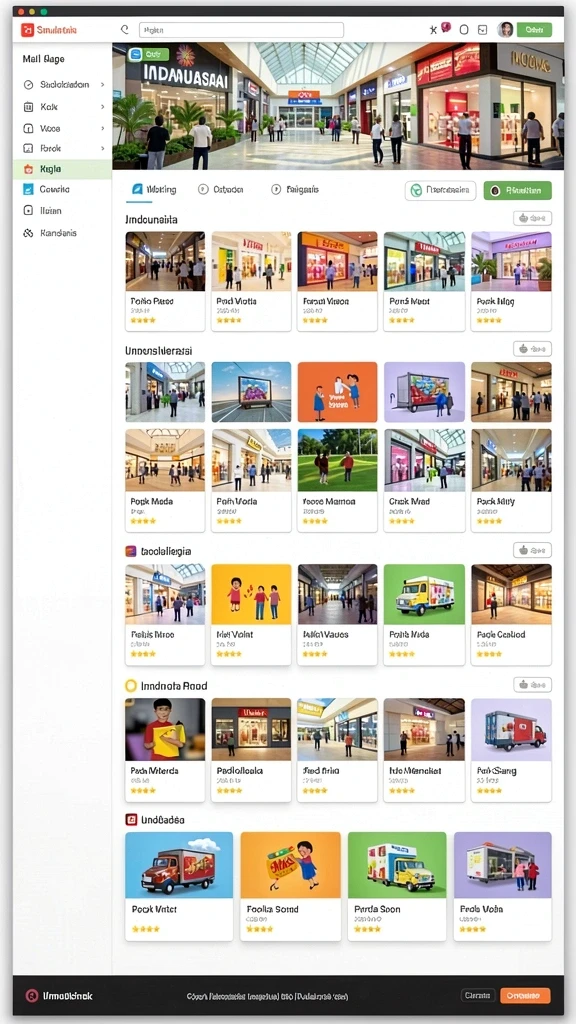Switch to the middle 'Ostaden' tab

(221, 189)
